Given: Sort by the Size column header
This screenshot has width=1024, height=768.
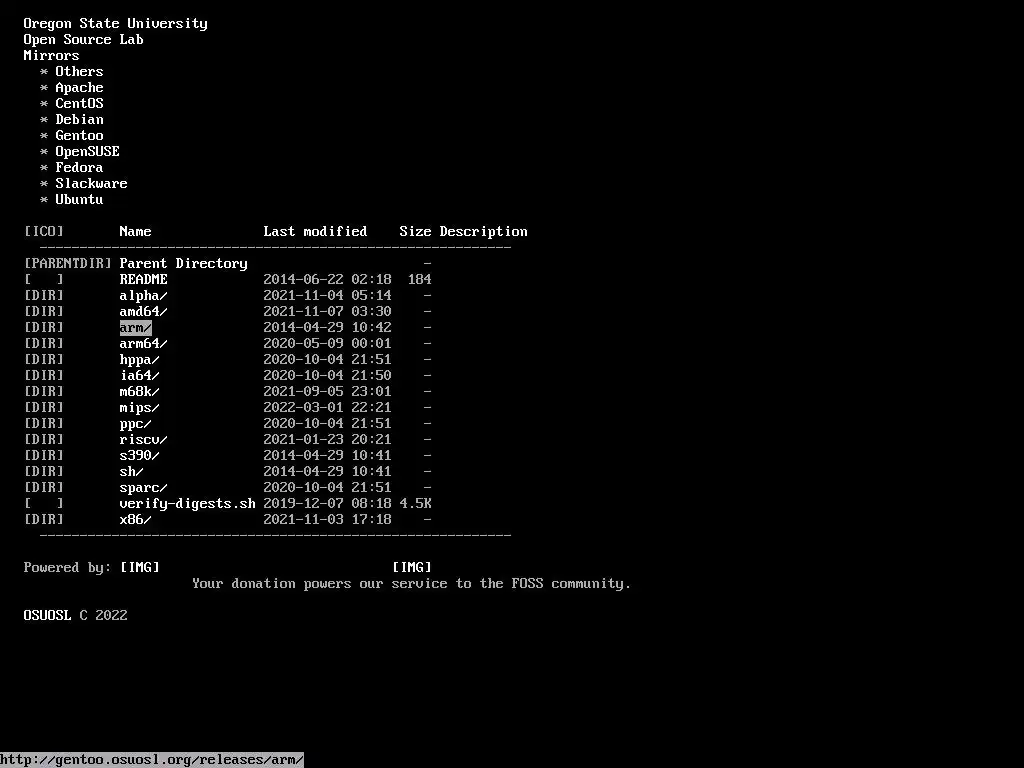Looking at the screenshot, I should coord(415,231).
